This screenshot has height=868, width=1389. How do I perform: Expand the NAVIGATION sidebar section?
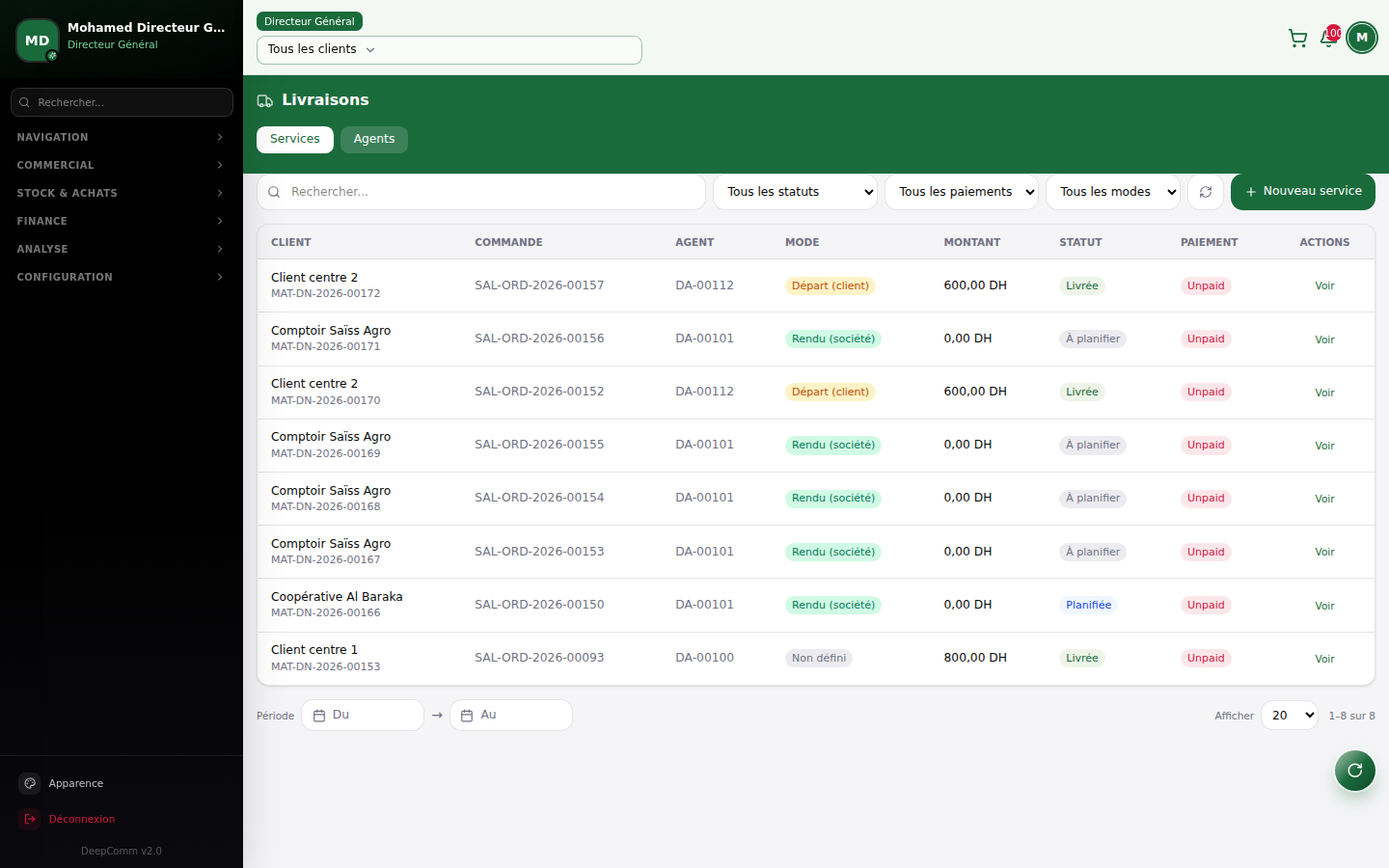click(122, 137)
